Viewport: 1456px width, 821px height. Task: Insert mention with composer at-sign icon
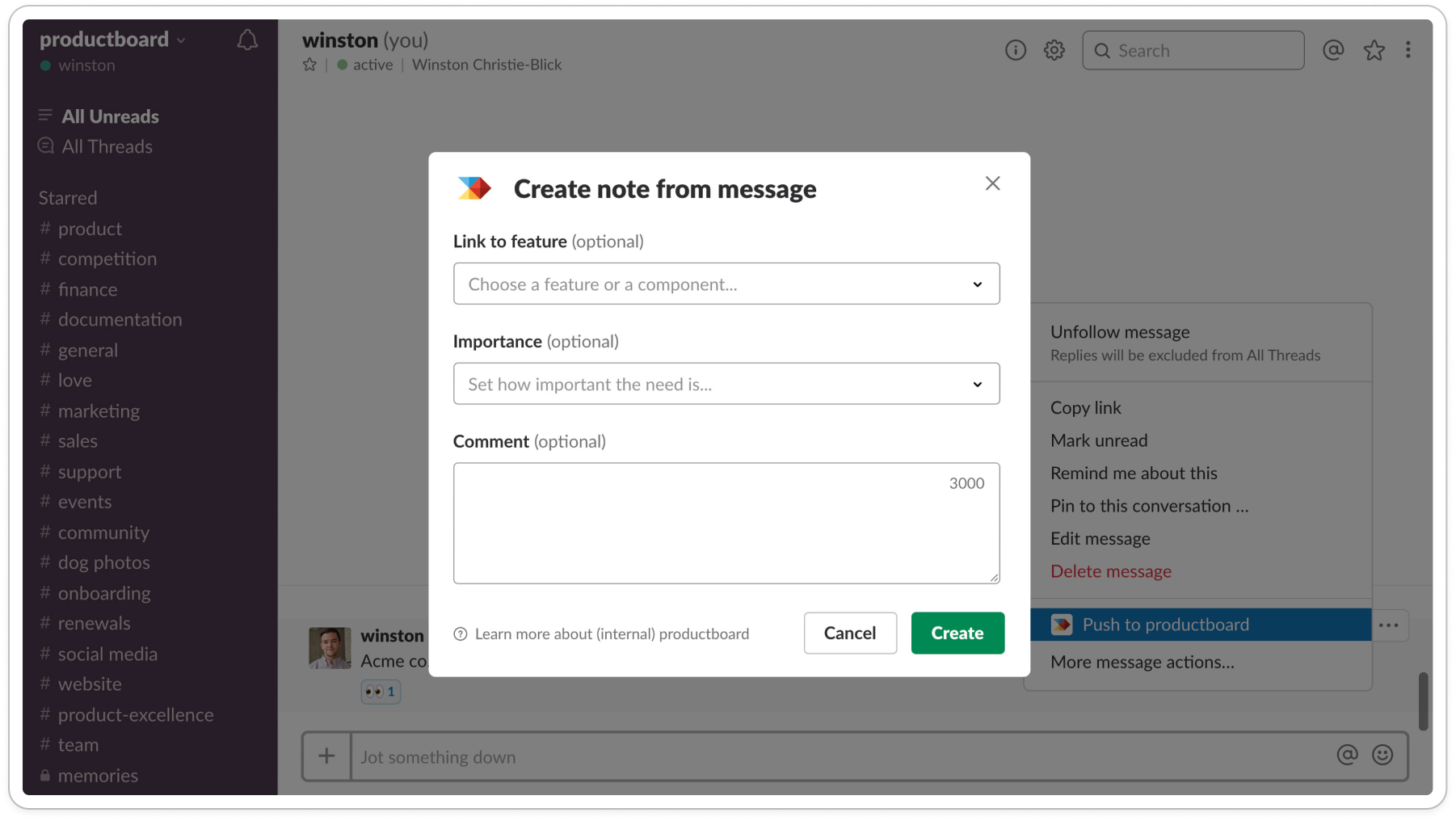pos(1347,755)
